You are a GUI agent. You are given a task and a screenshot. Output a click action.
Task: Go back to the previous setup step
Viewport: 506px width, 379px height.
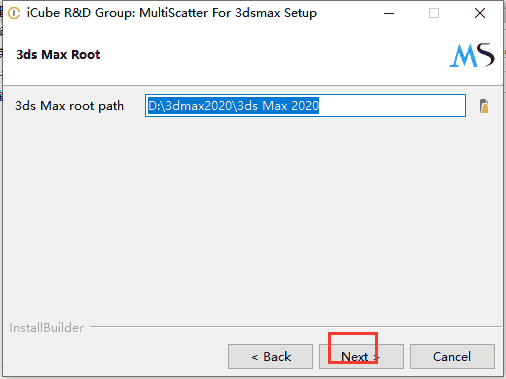tap(270, 357)
